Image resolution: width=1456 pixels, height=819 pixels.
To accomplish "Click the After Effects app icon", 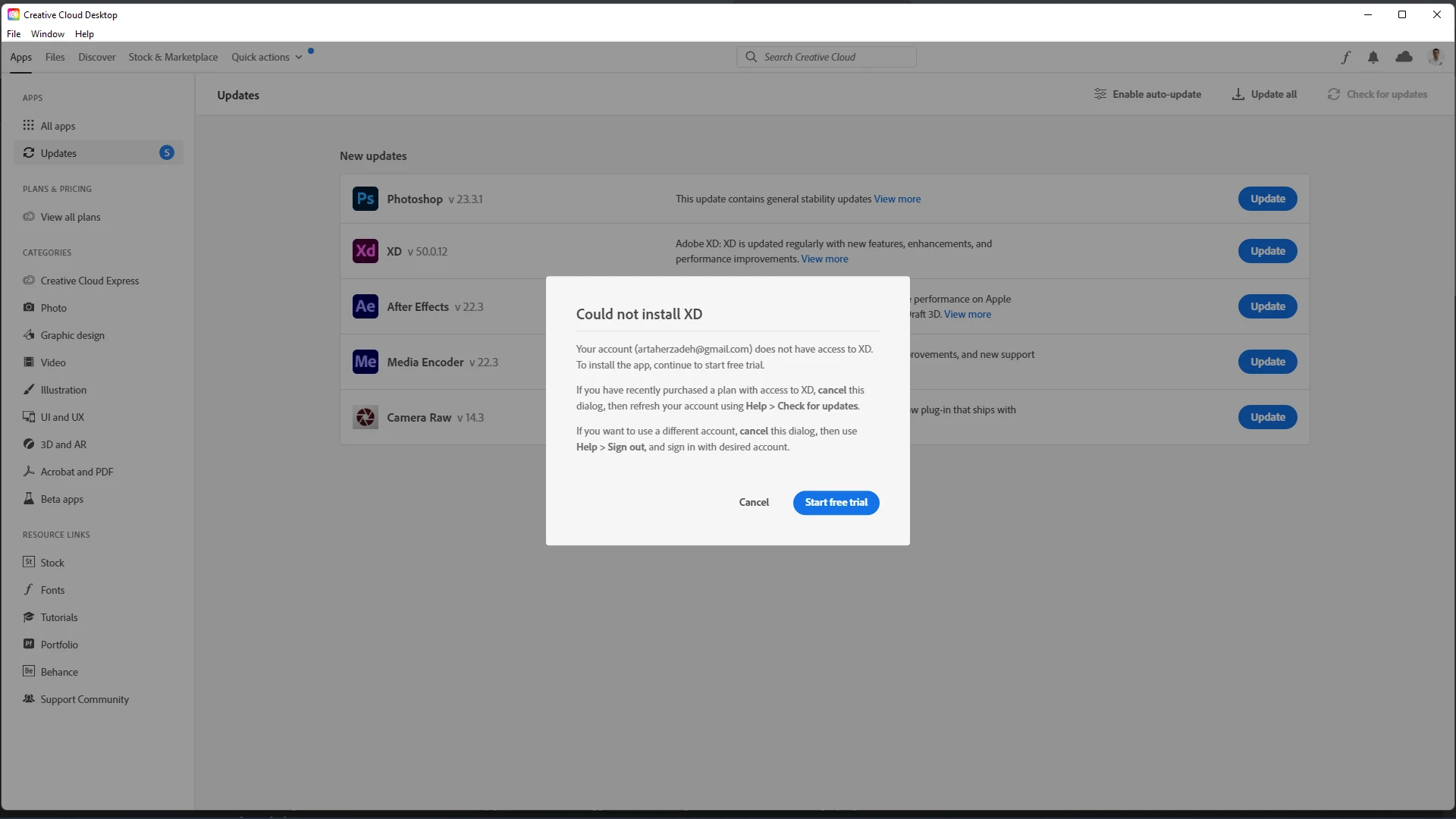I will pyautogui.click(x=365, y=306).
